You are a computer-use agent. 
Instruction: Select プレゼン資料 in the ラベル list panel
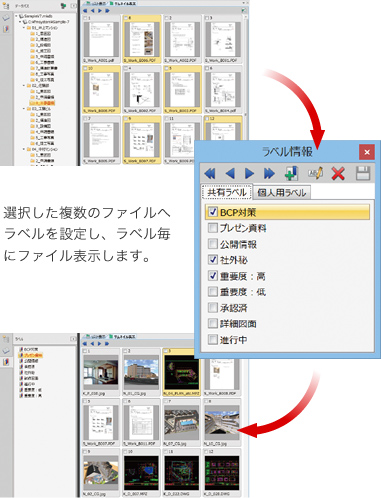pos(31,355)
